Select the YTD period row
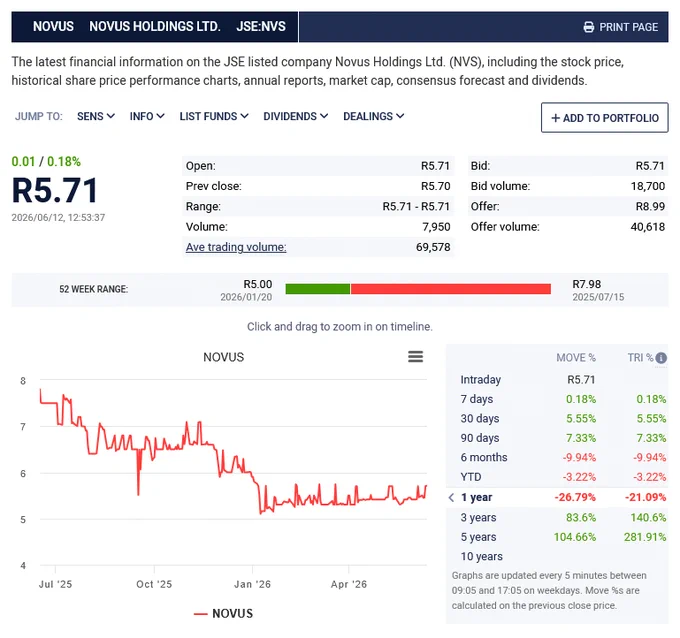This screenshot has width=680, height=638. point(557,477)
